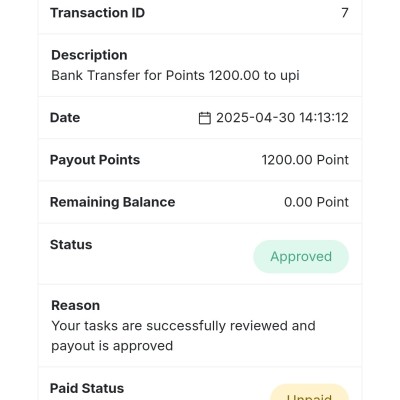Click the calendar icon beside the date
Screen dimensions: 400x400
[x=205, y=118]
